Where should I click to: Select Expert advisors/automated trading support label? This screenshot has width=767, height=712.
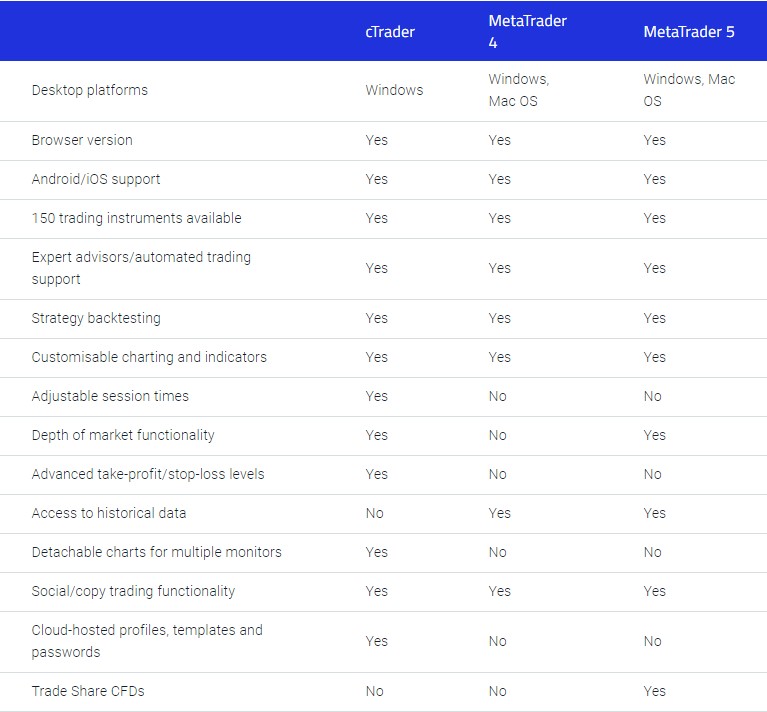coord(141,268)
